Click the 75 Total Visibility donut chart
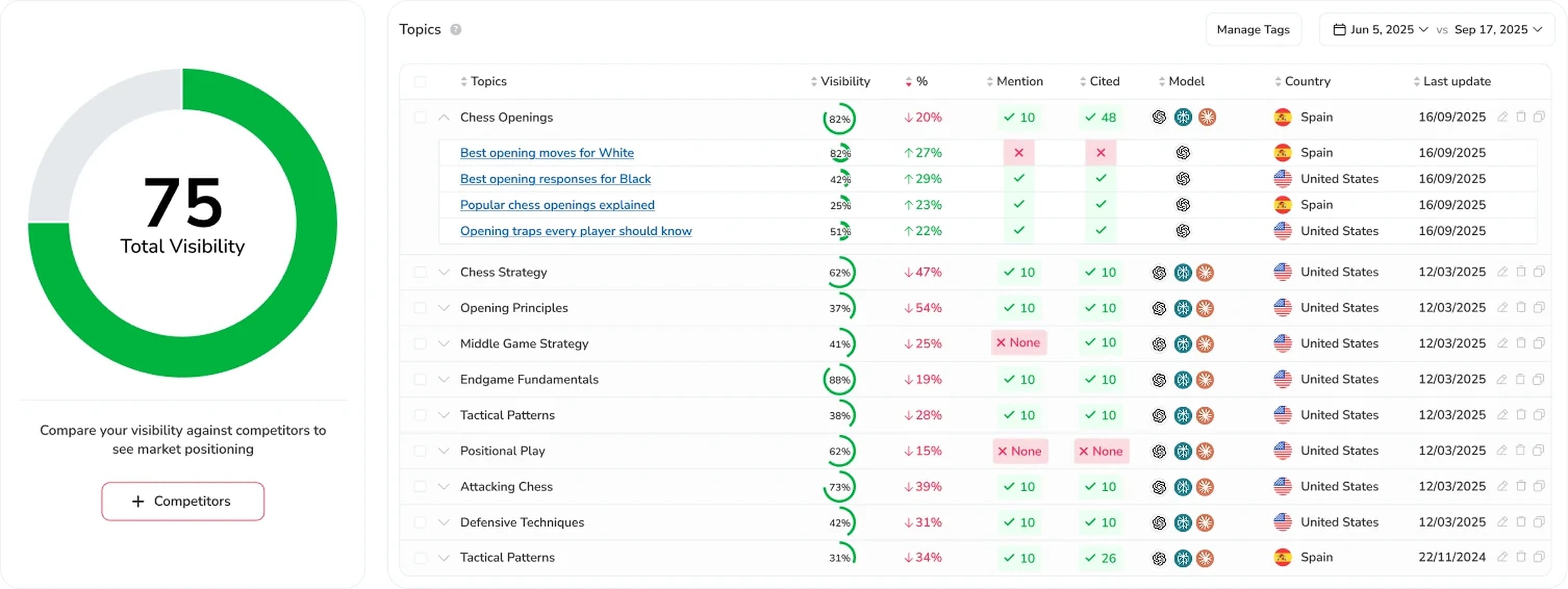The image size is (1568, 589). (x=183, y=223)
